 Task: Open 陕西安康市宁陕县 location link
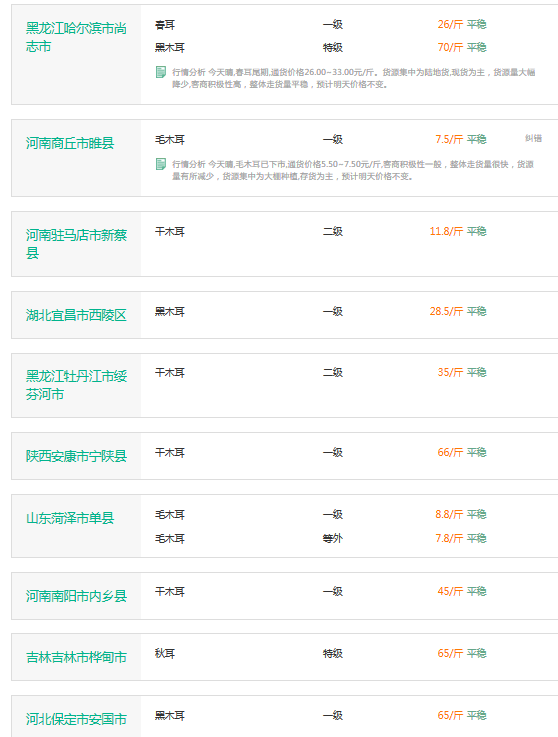click(76, 456)
